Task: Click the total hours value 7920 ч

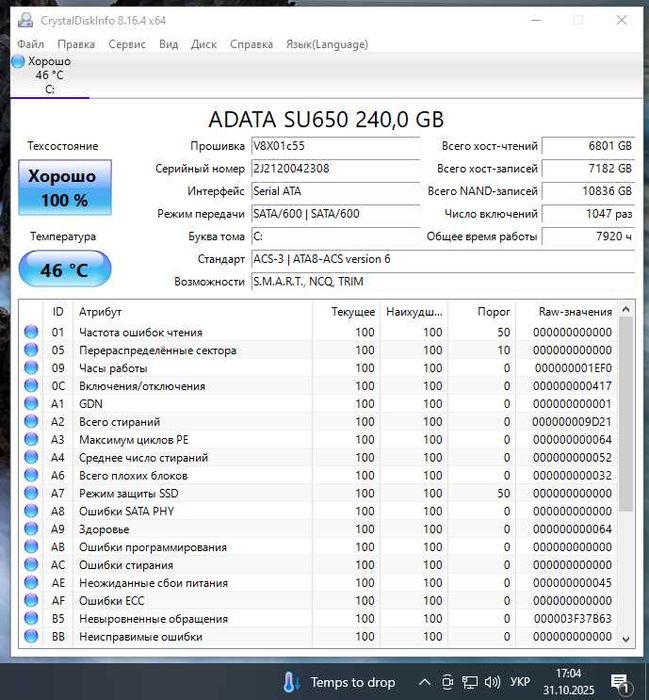Action: click(x=588, y=236)
